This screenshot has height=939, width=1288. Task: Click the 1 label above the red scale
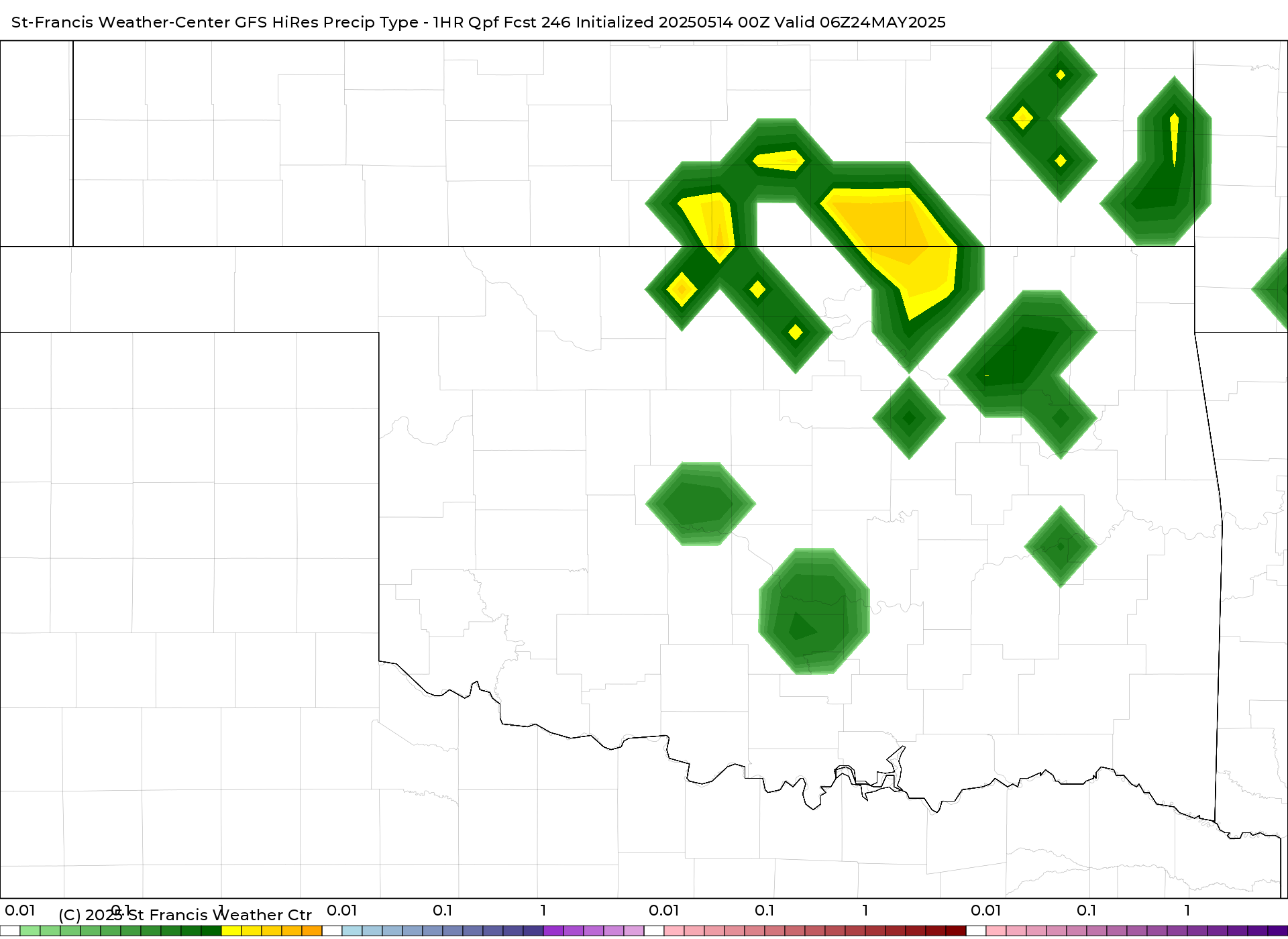tap(865, 910)
